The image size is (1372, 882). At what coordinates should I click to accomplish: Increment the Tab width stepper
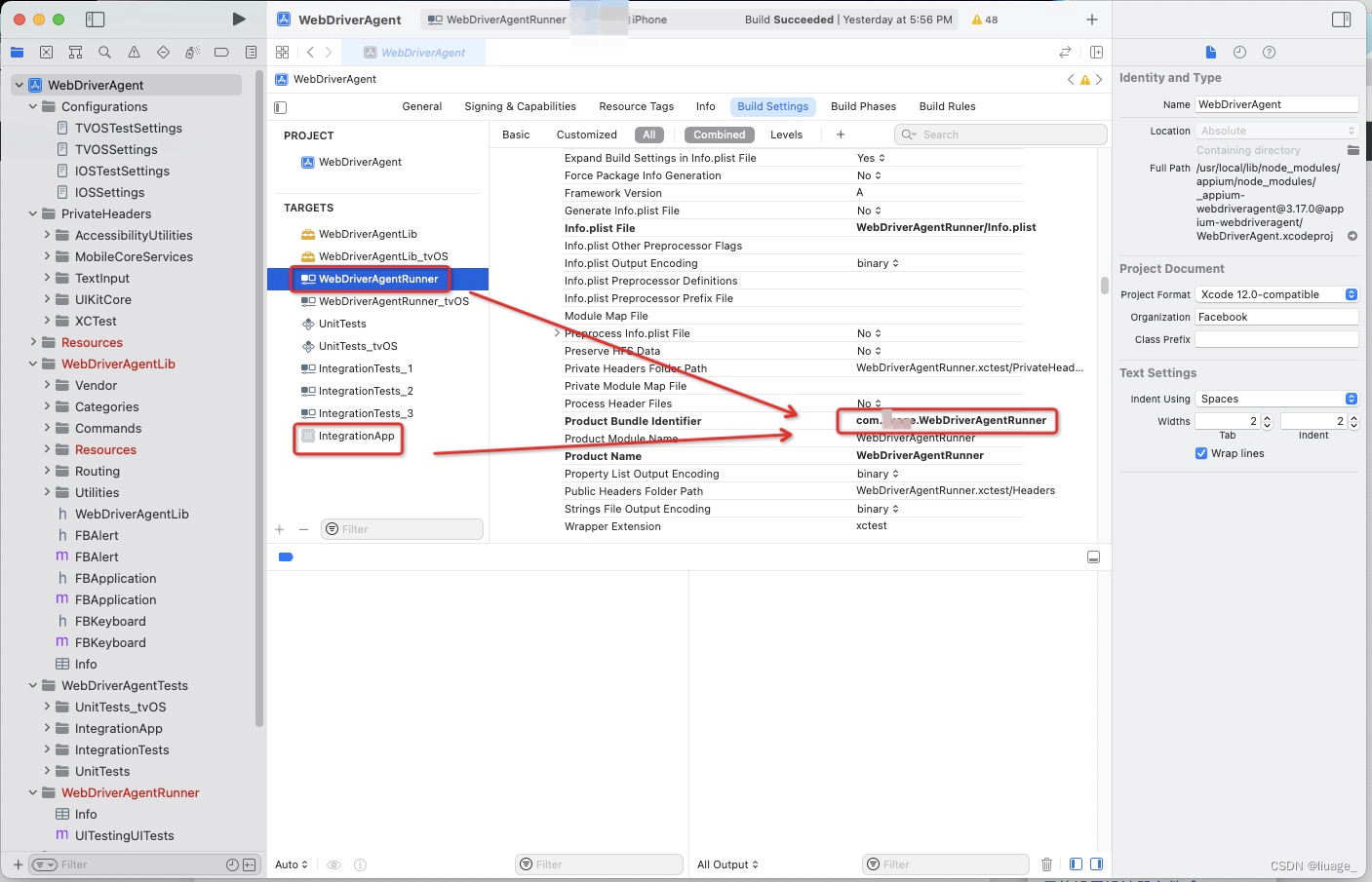tap(1267, 417)
